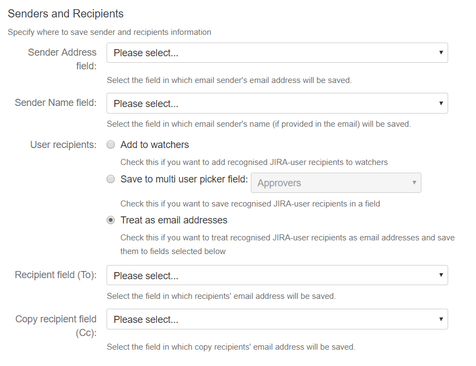Viewport: 476px width, 366px height.
Task: Expand the Approvers user picker dropdown
Action: point(336,183)
